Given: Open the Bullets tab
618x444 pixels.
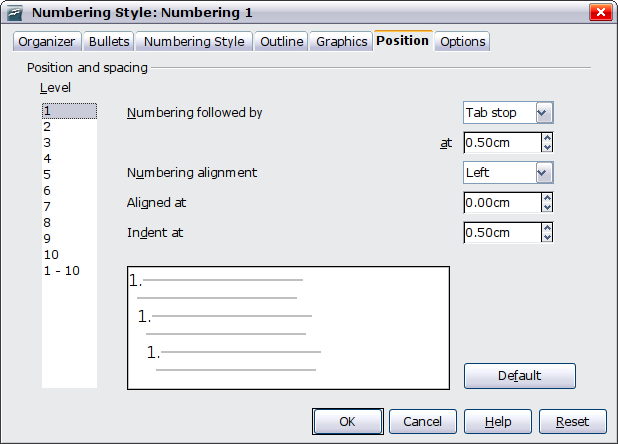Looking at the screenshot, I should (x=108, y=42).
